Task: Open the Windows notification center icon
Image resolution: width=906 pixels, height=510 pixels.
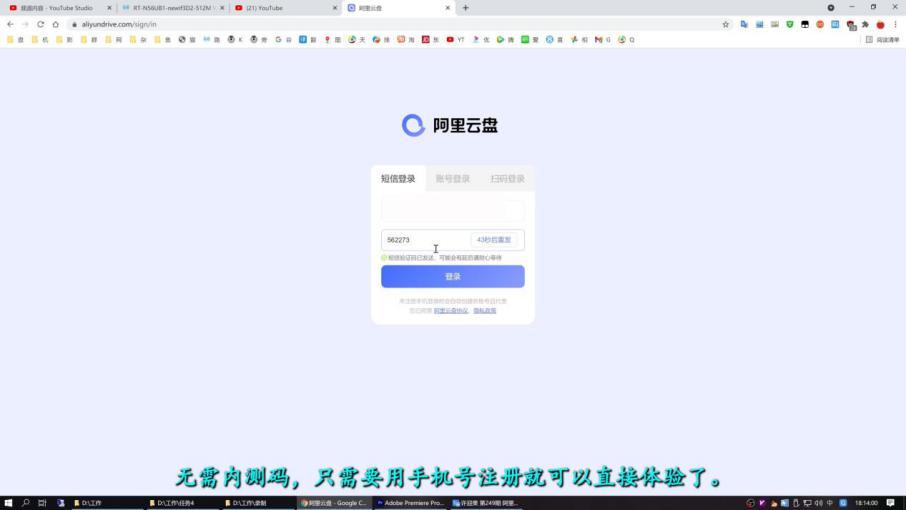Action: [x=890, y=502]
